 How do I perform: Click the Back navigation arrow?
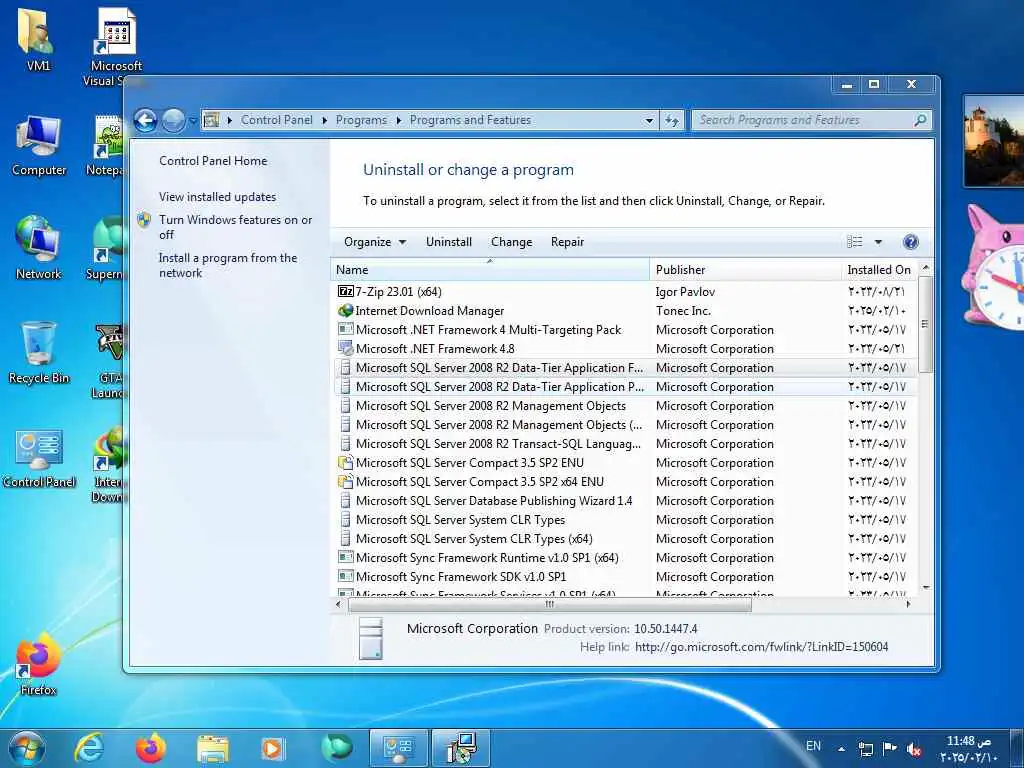coord(145,120)
